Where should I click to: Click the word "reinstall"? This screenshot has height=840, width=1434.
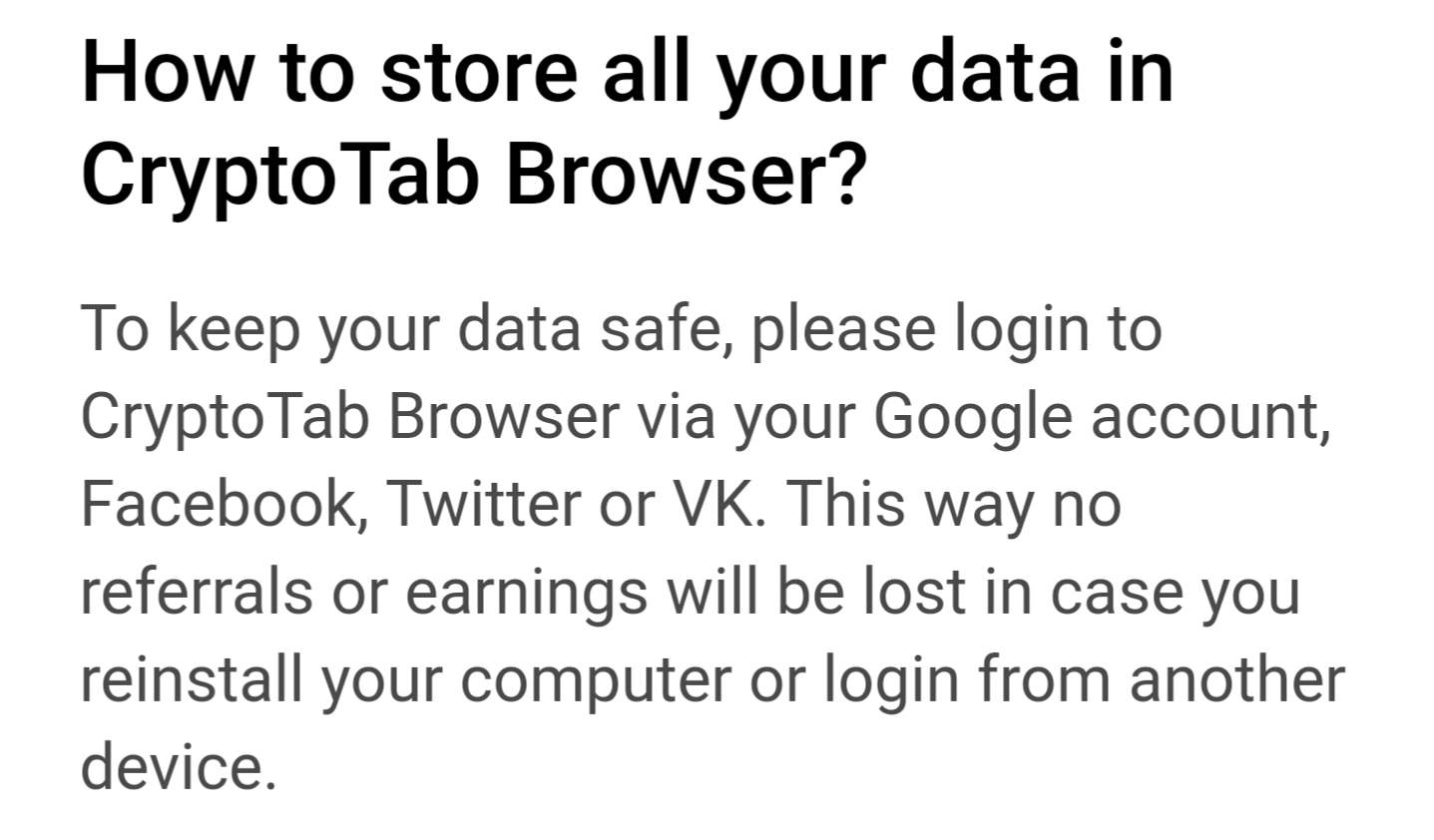[x=191, y=679]
